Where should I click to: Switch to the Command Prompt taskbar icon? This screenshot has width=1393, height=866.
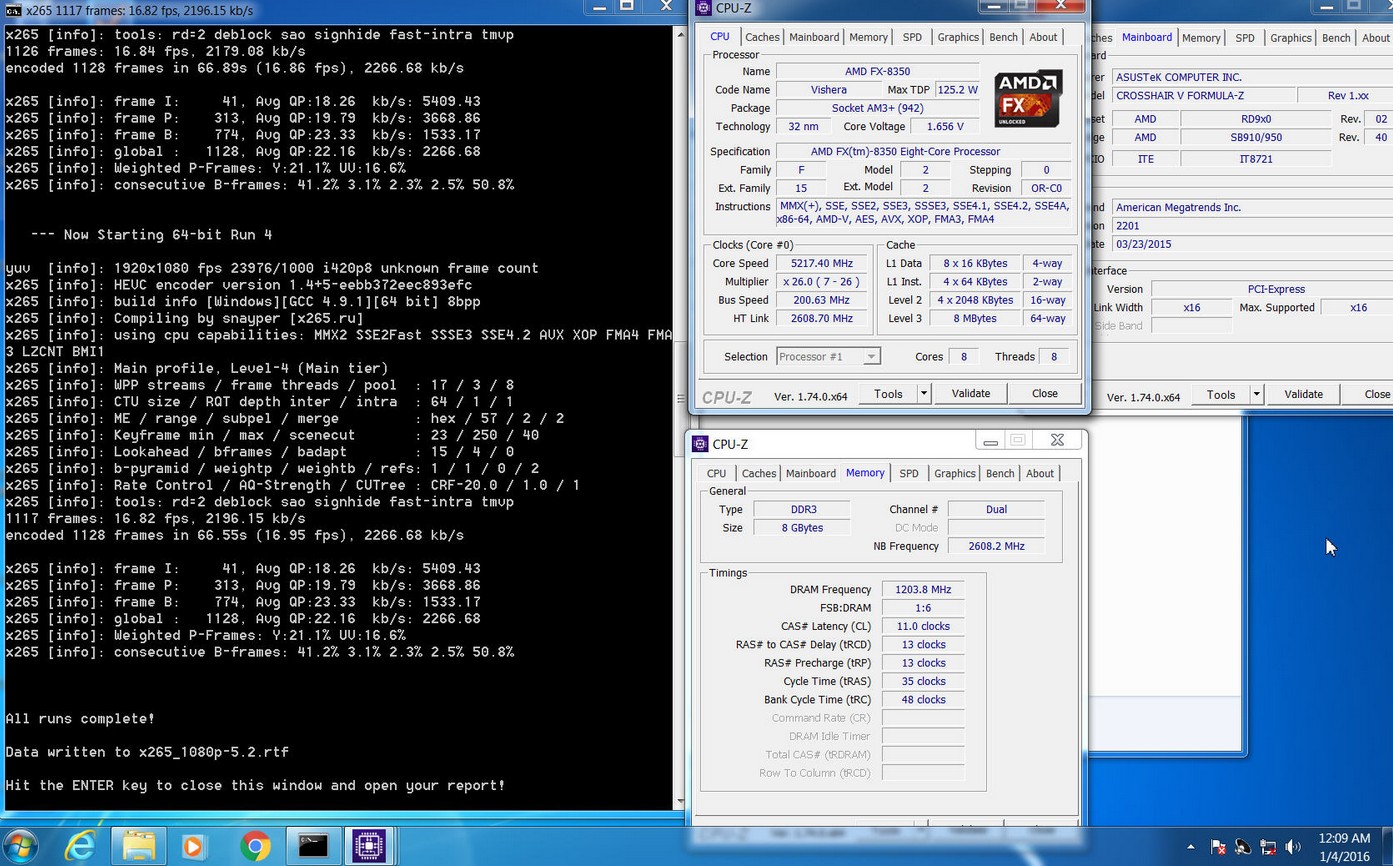coord(313,846)
